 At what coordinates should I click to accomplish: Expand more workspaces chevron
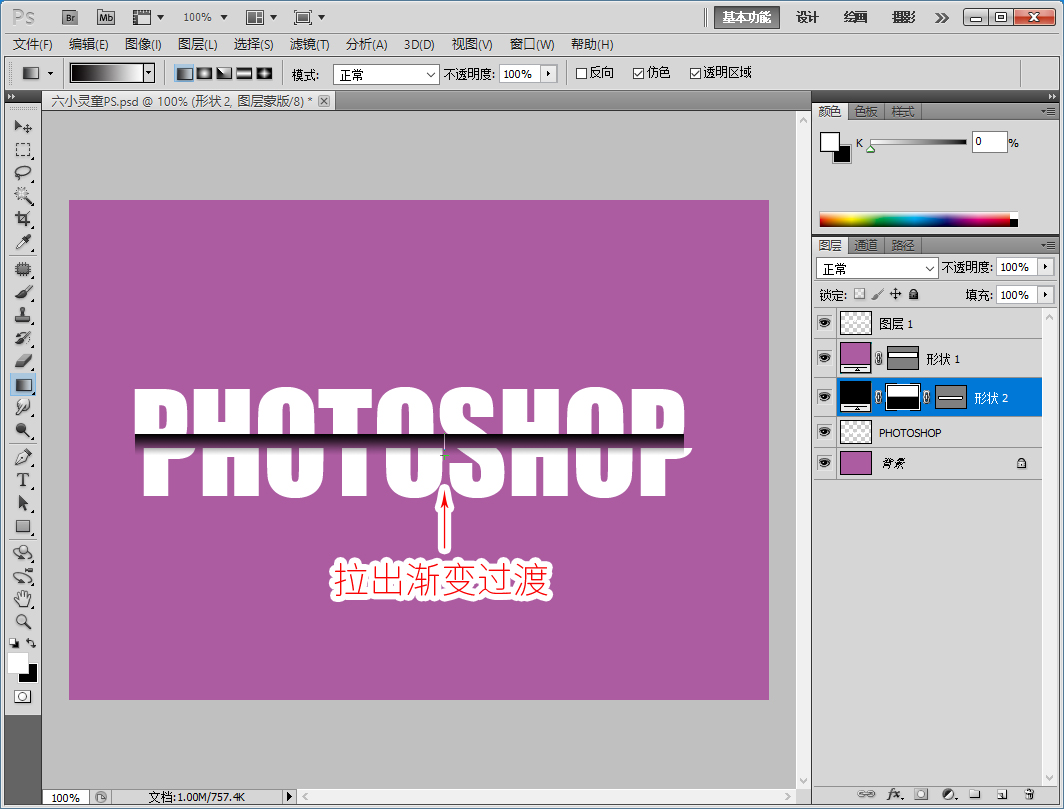click(941, 18)
